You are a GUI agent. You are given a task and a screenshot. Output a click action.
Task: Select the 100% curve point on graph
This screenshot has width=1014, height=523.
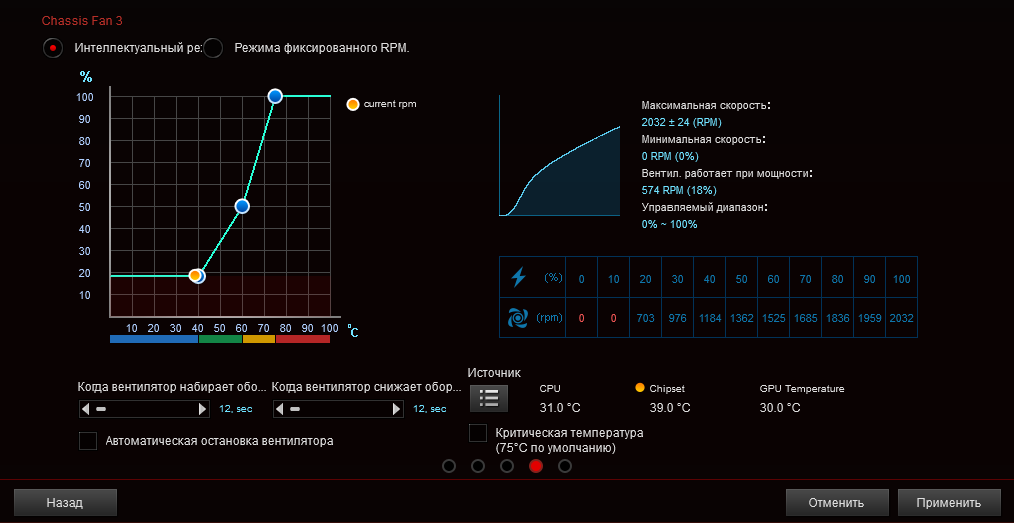(275, 96)
